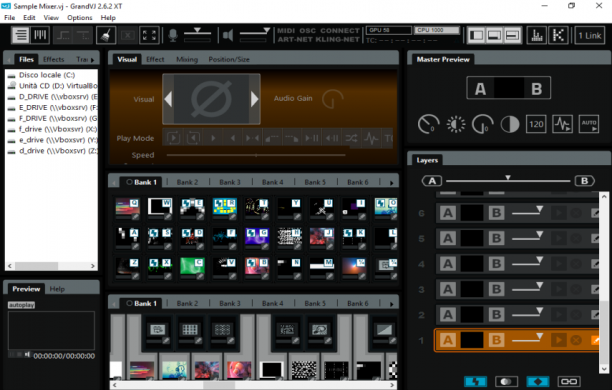
Task: Assign layer 6 to channel A
Action: pos(448,213)
